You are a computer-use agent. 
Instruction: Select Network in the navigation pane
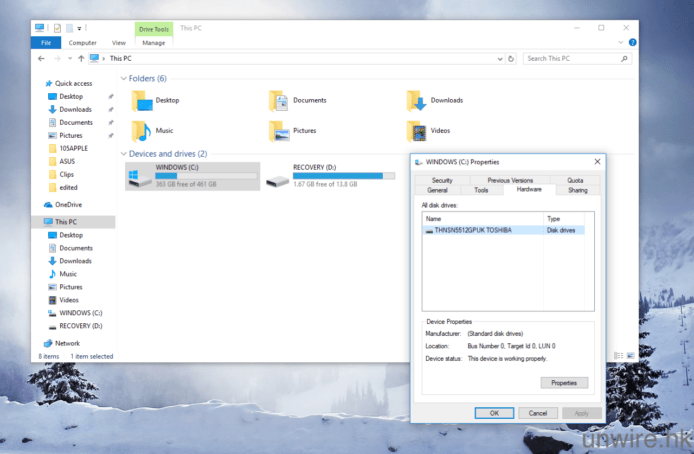67,343
